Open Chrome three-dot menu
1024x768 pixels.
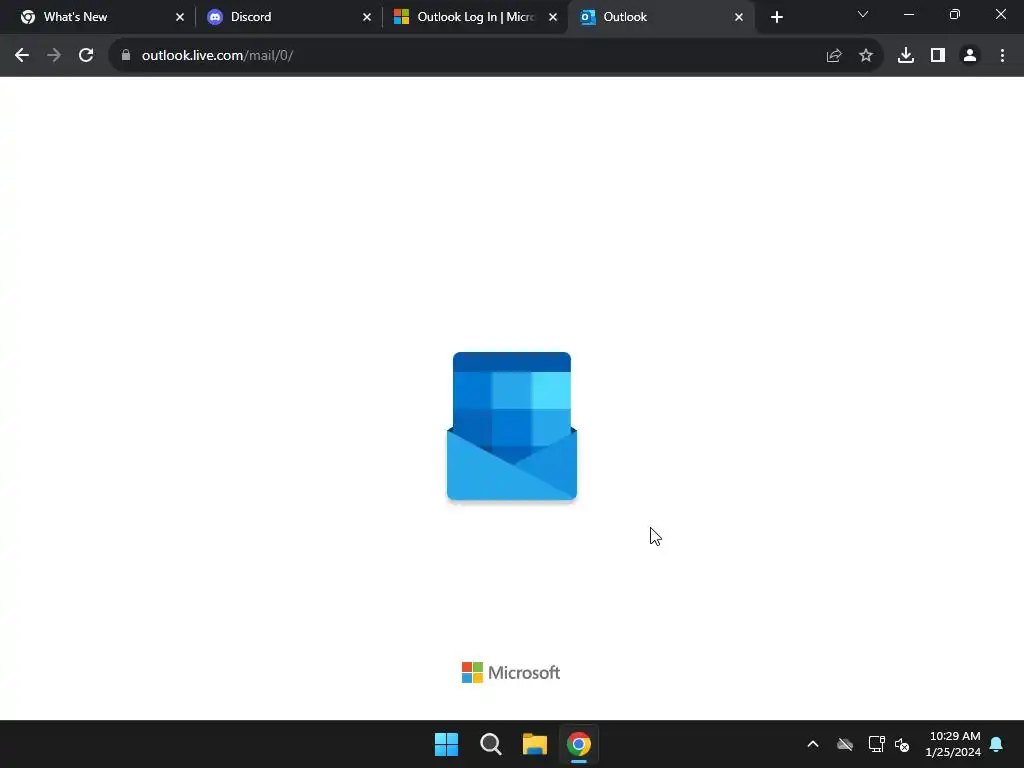pos(1002,56)
